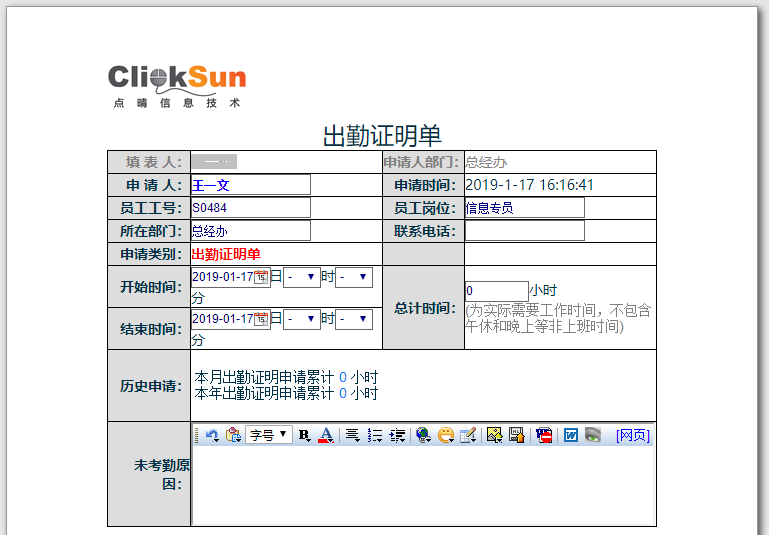Click the paragraph alignment icon
Image resolution: width=769 pixels, height=535 pixels.
click(x=352, y=435)
